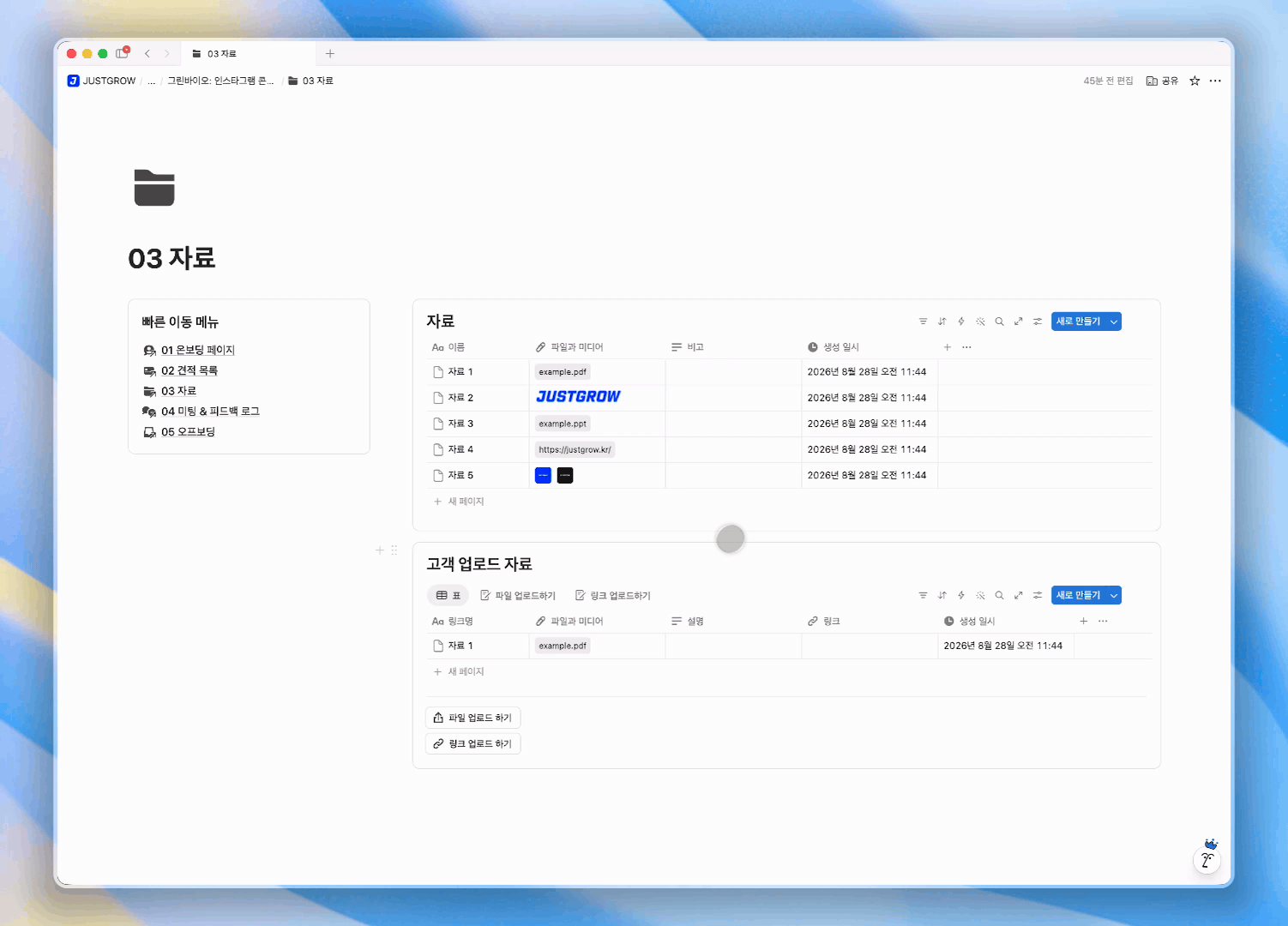
Task: Click '새로 만들기' button in 자료 database
Action: [x=1078, y=322]
